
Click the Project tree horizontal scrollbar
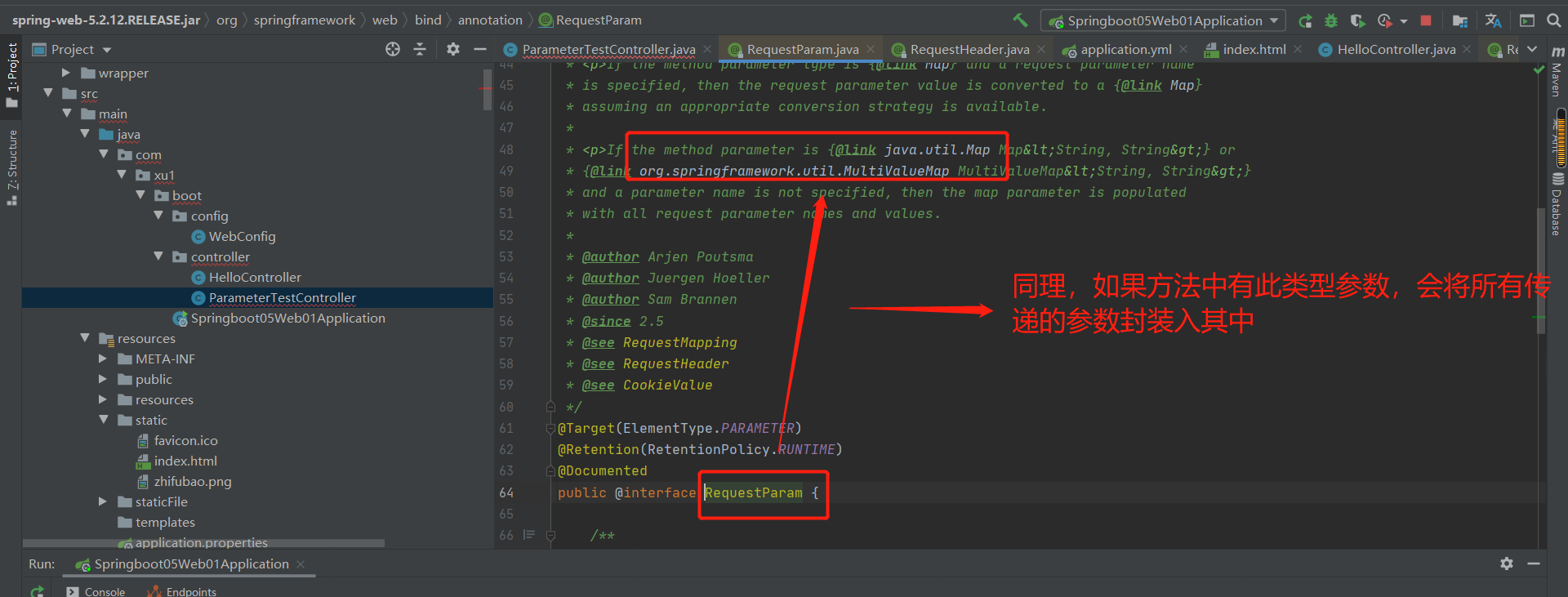pos(204,543)
